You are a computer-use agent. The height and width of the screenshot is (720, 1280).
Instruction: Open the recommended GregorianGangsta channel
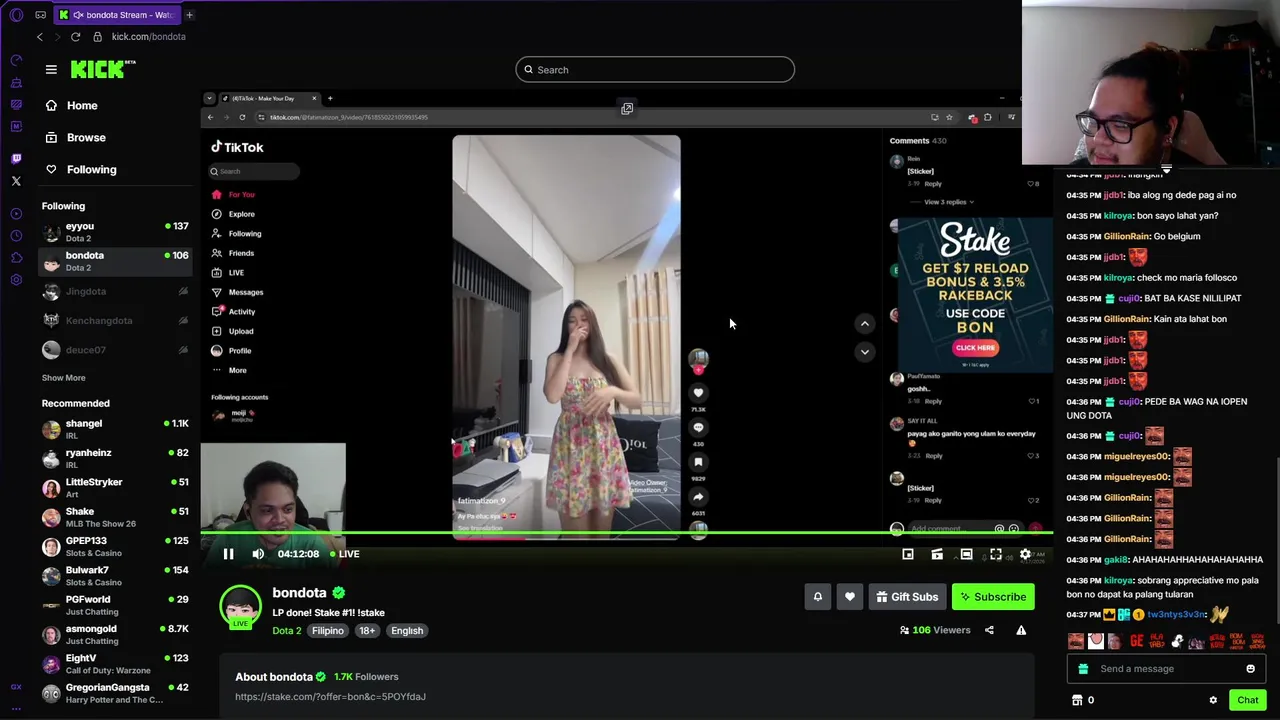coord(115,693)
